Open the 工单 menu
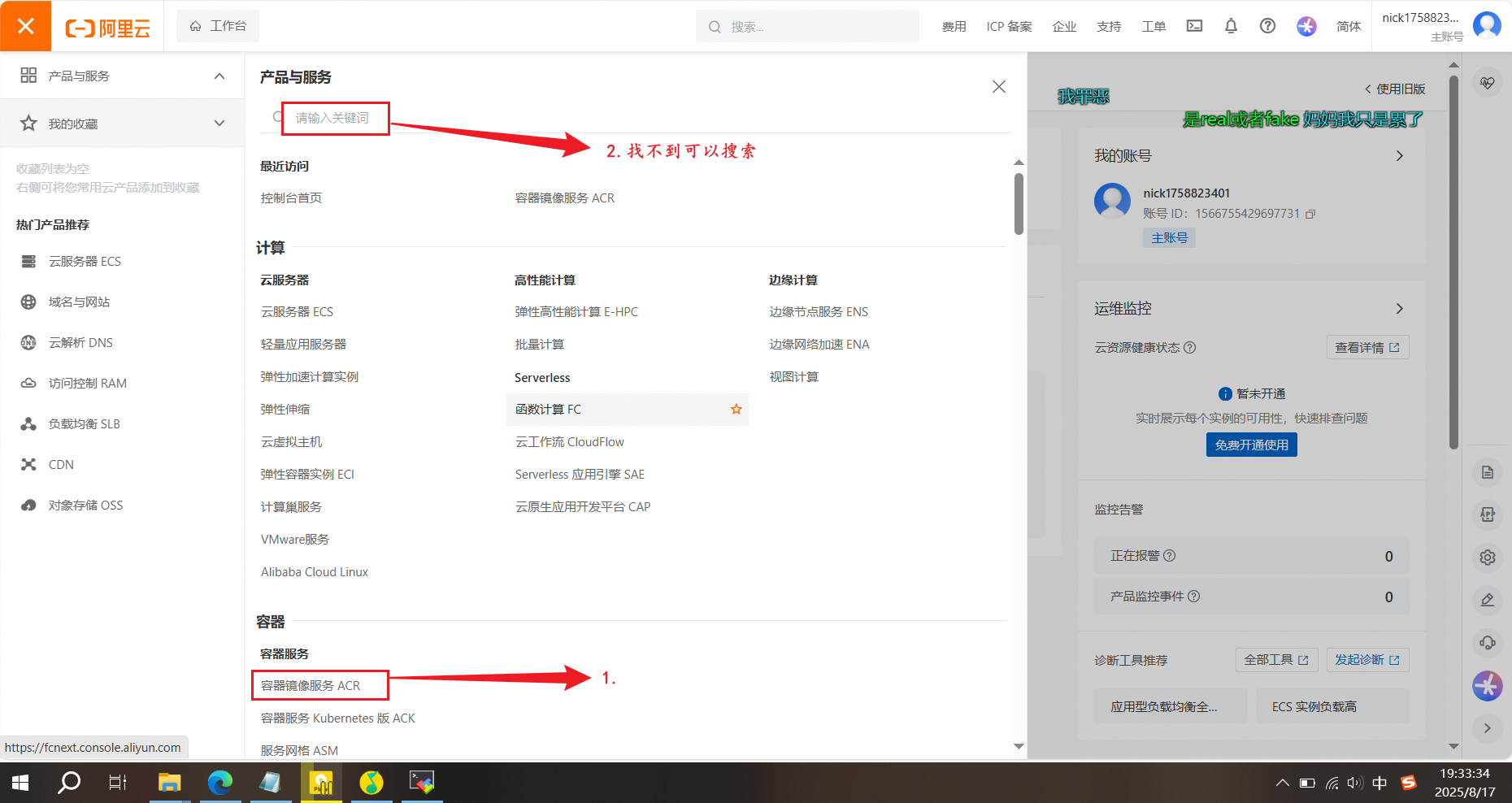 (1154, 27)
